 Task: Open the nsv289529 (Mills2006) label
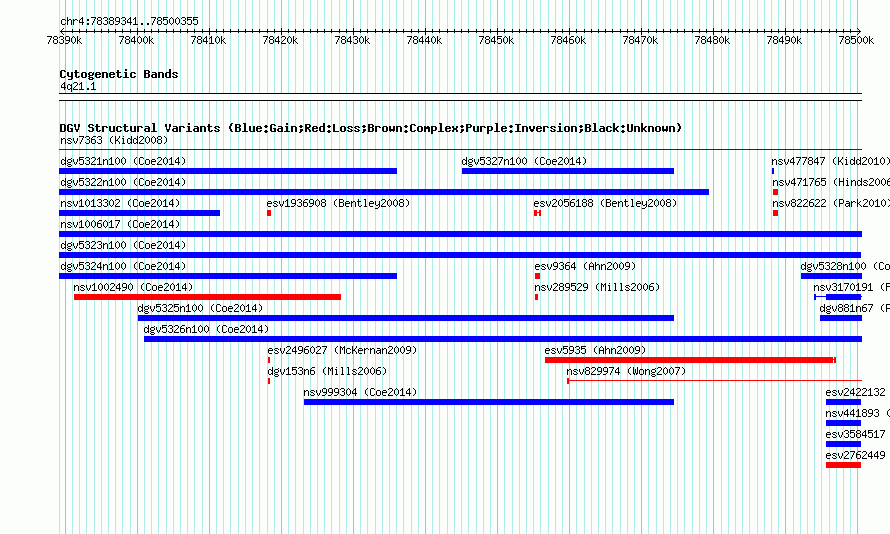click(597, 287)
